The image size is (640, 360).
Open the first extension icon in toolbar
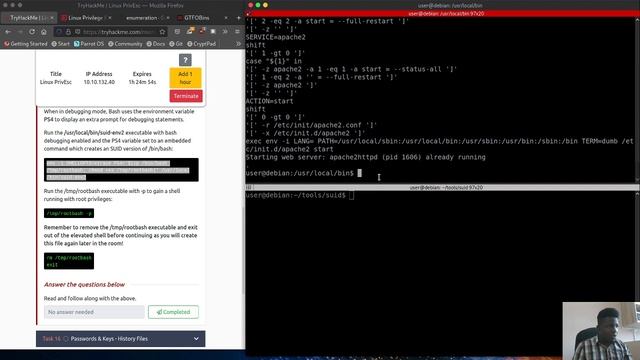coord(190,31)
